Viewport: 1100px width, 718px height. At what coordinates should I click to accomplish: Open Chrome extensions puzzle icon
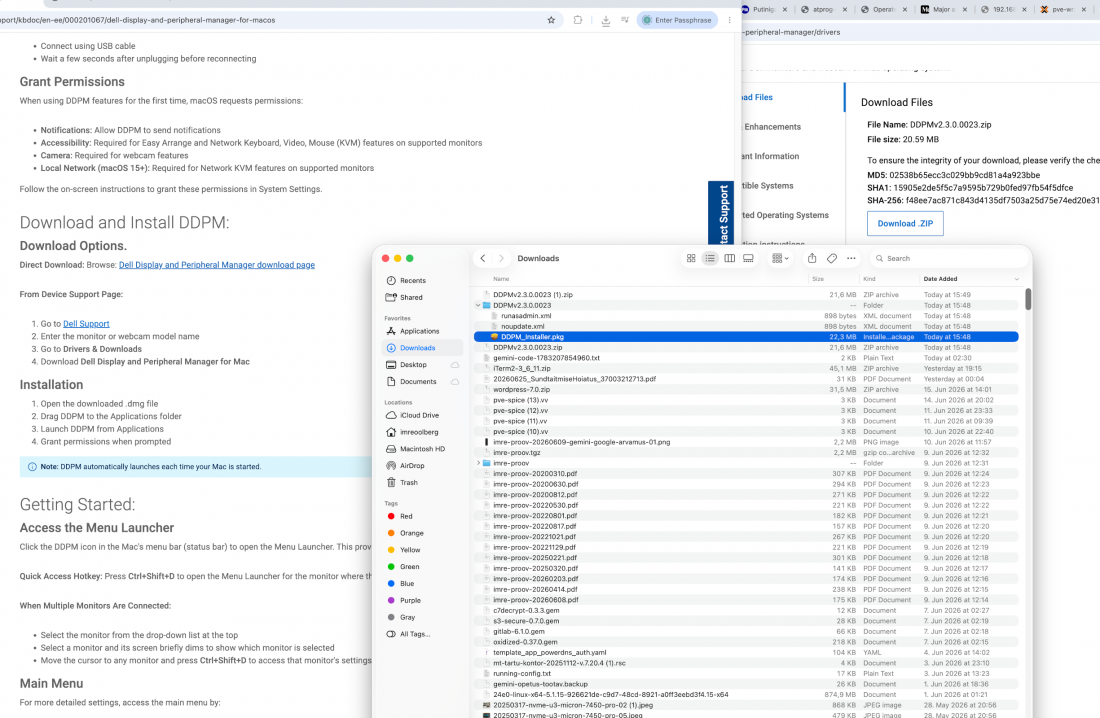tap(577, 20)
